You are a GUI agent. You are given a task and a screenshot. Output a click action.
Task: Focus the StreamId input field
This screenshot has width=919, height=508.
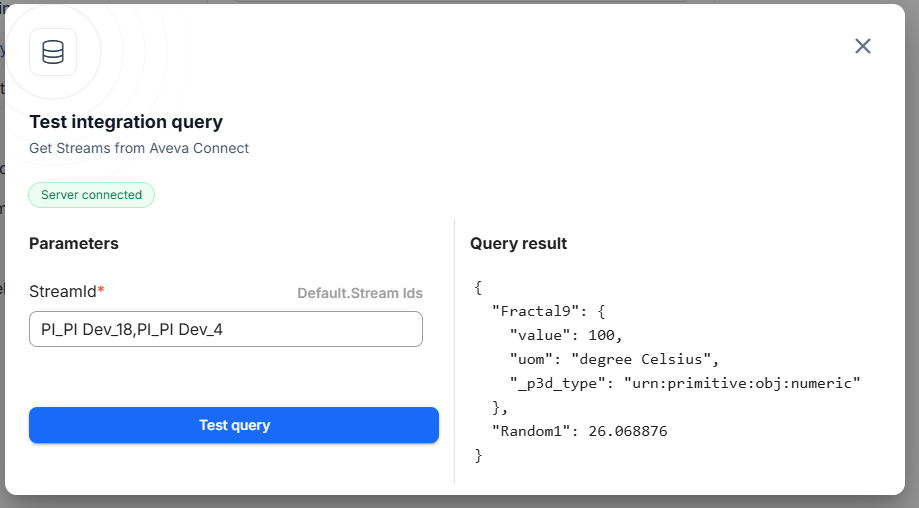[225, 329]
